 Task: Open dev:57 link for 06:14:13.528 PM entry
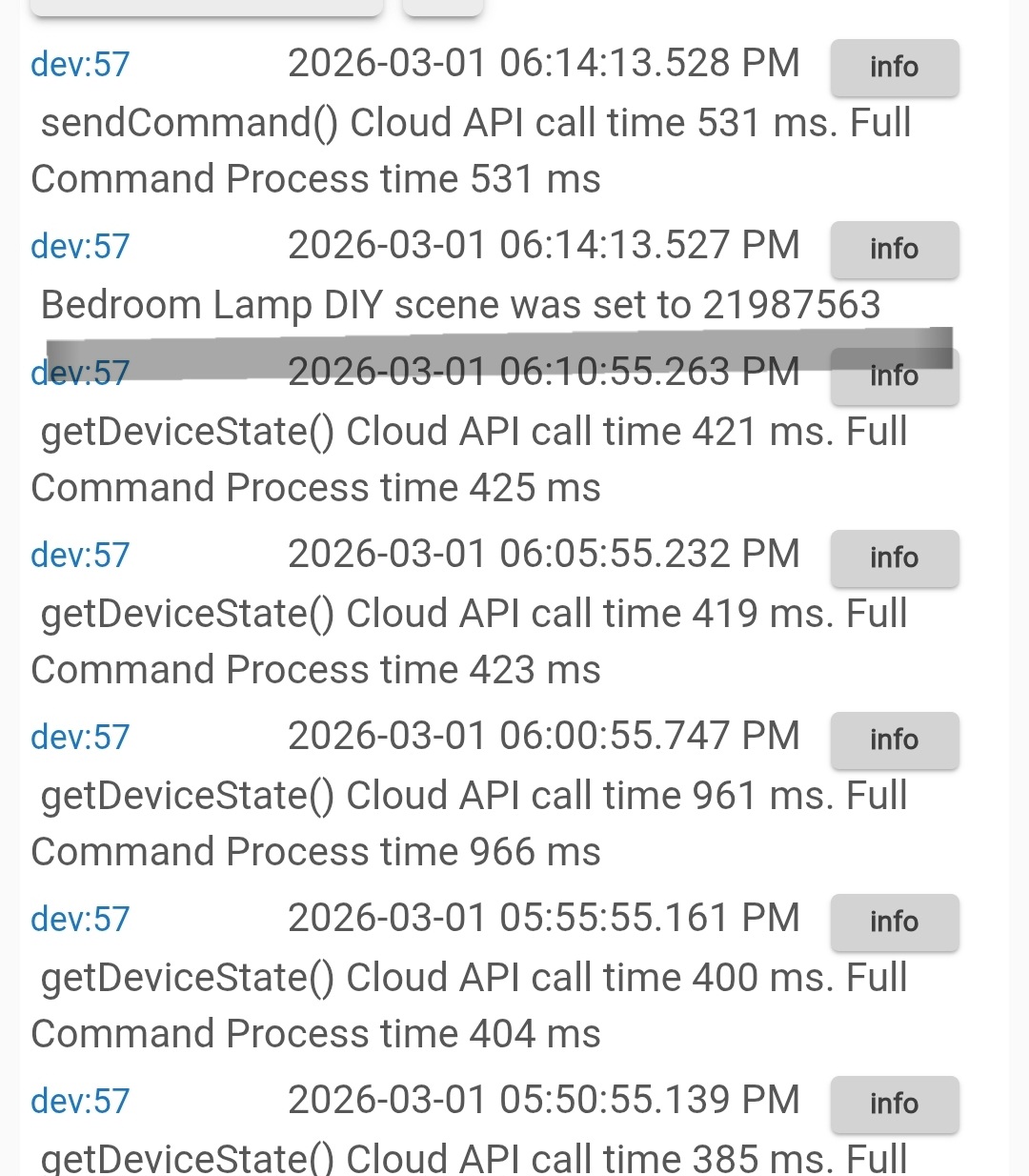(80, 65)
